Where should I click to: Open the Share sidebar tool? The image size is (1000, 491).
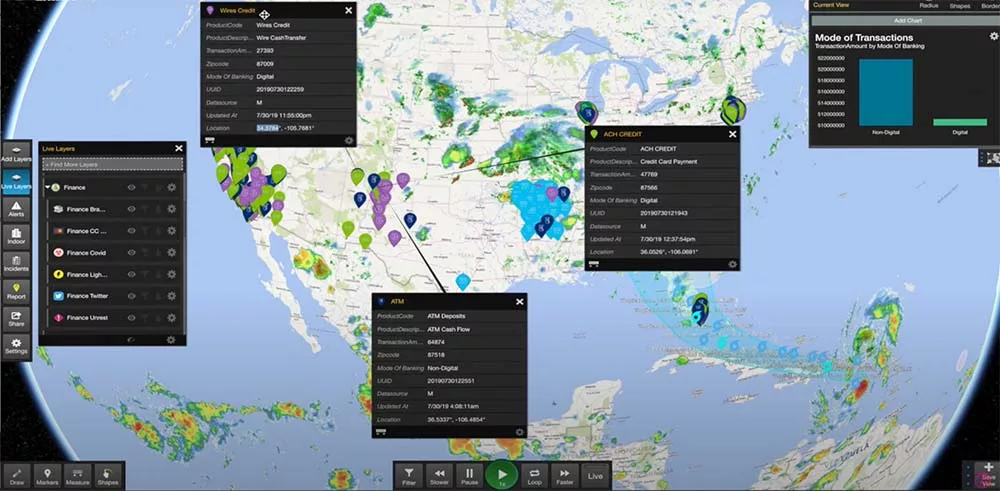pyautogui.click(x=16, y=319)
